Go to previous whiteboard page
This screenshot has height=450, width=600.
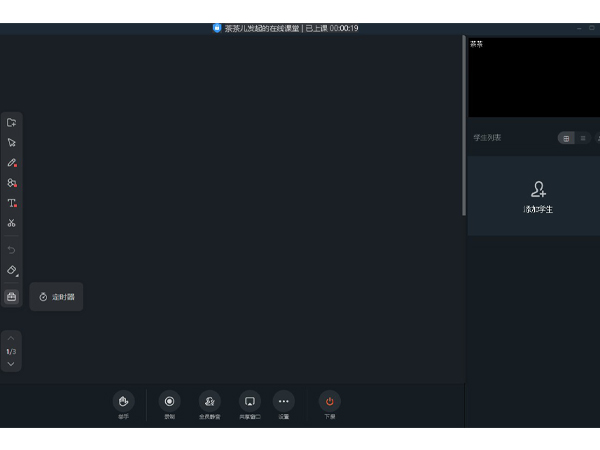pos(11,338)
